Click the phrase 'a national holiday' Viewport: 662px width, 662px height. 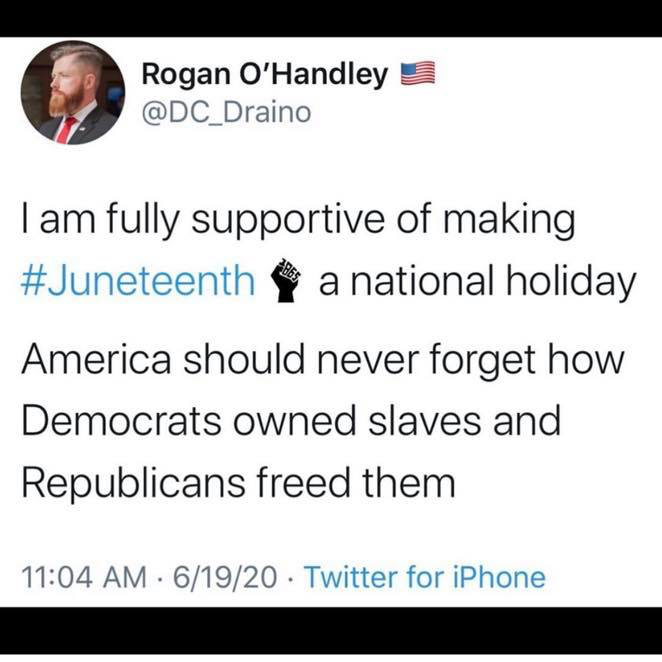(x=477, y=282)
